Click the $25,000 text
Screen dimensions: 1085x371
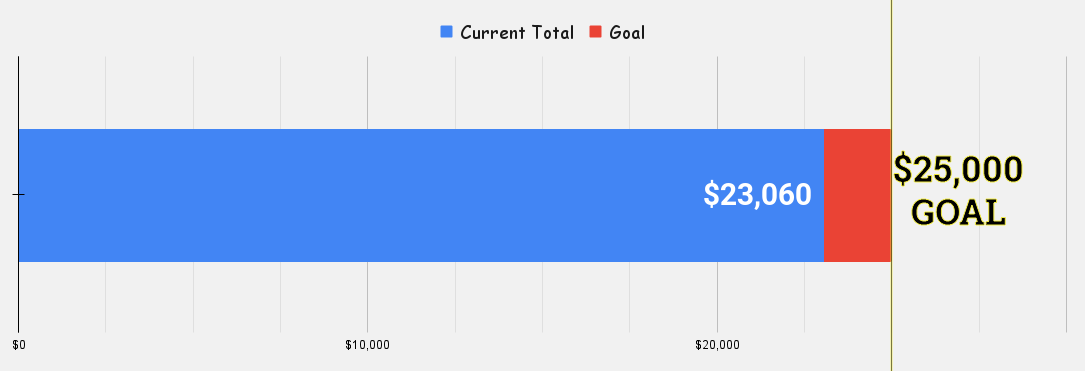coord(958,169)
